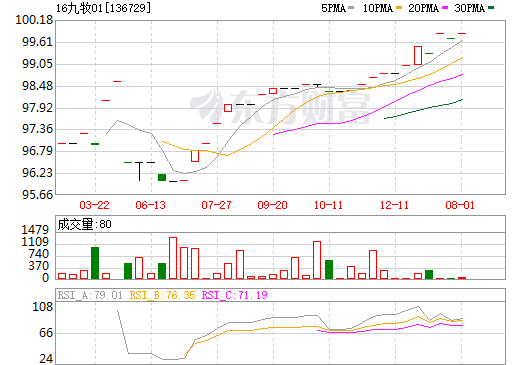Click the RSI_A:79.01 indicator label
This screenshot has height=365, width=520.
[90, 295]
